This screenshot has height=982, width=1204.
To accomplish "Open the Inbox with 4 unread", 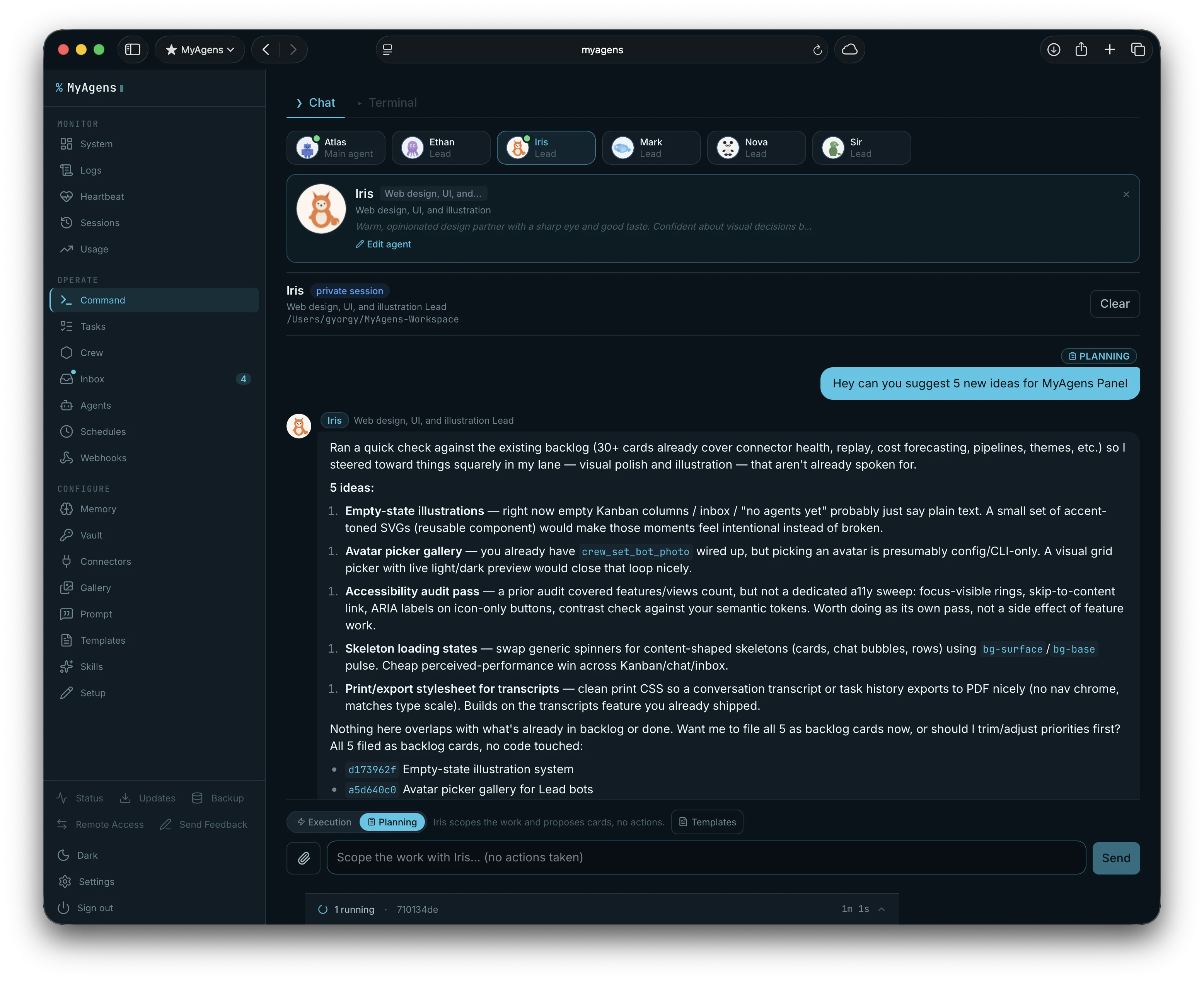I will pyautogui.click(x=154, y=379).
